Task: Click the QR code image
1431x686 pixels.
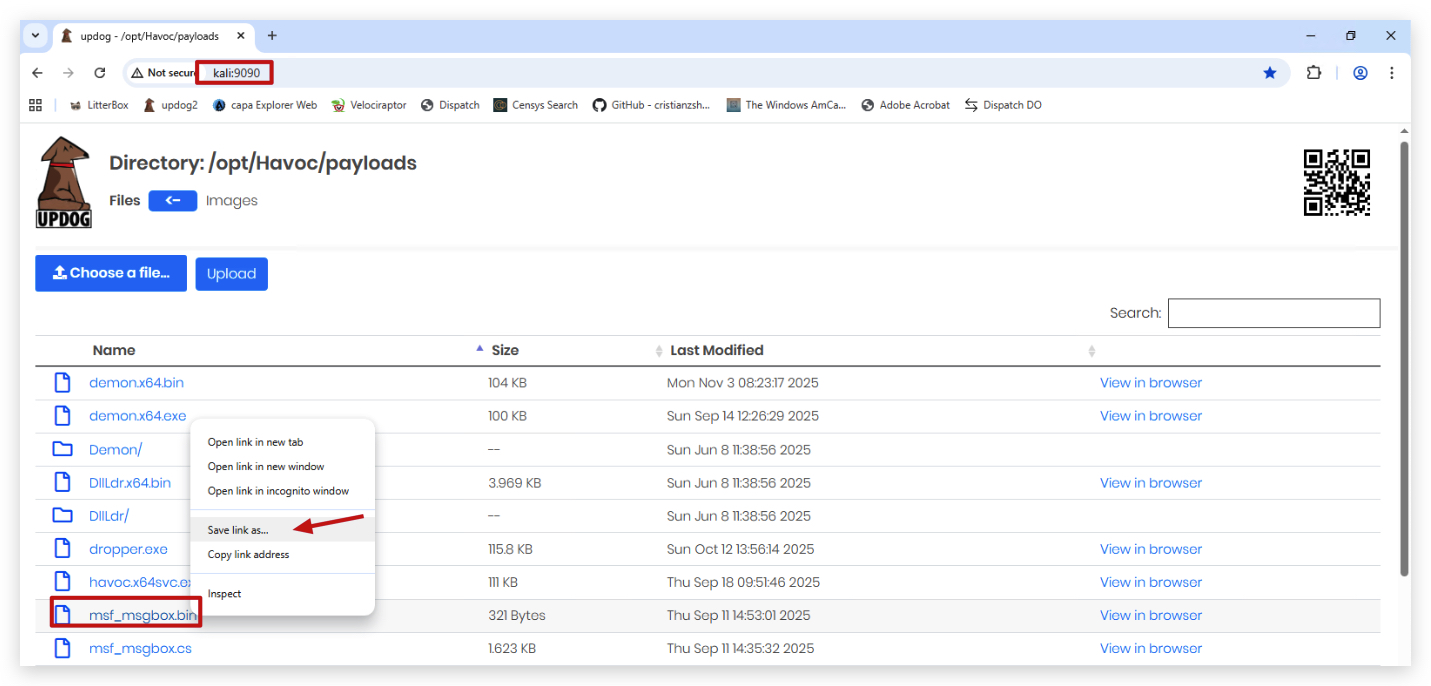Action: pyautogui.click(x=1337, y=182)
